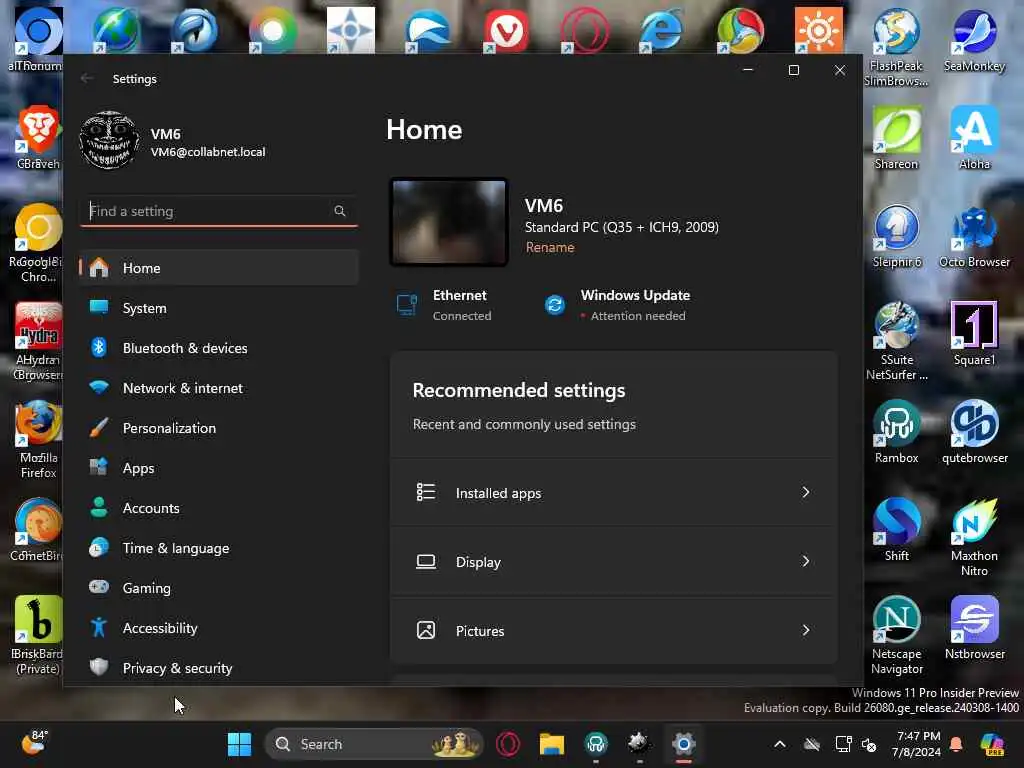Expand Installed apps chevron
The width and height of the screenshot is (1024, 768).
point(805,492)
